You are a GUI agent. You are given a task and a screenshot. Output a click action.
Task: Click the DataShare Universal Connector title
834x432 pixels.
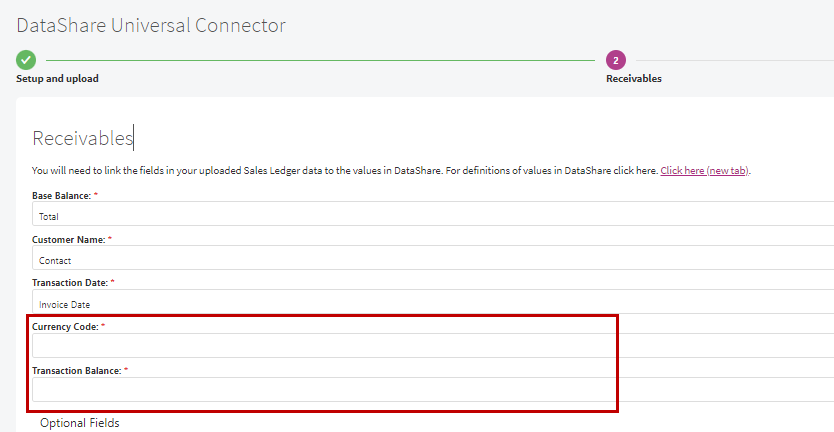151,25
